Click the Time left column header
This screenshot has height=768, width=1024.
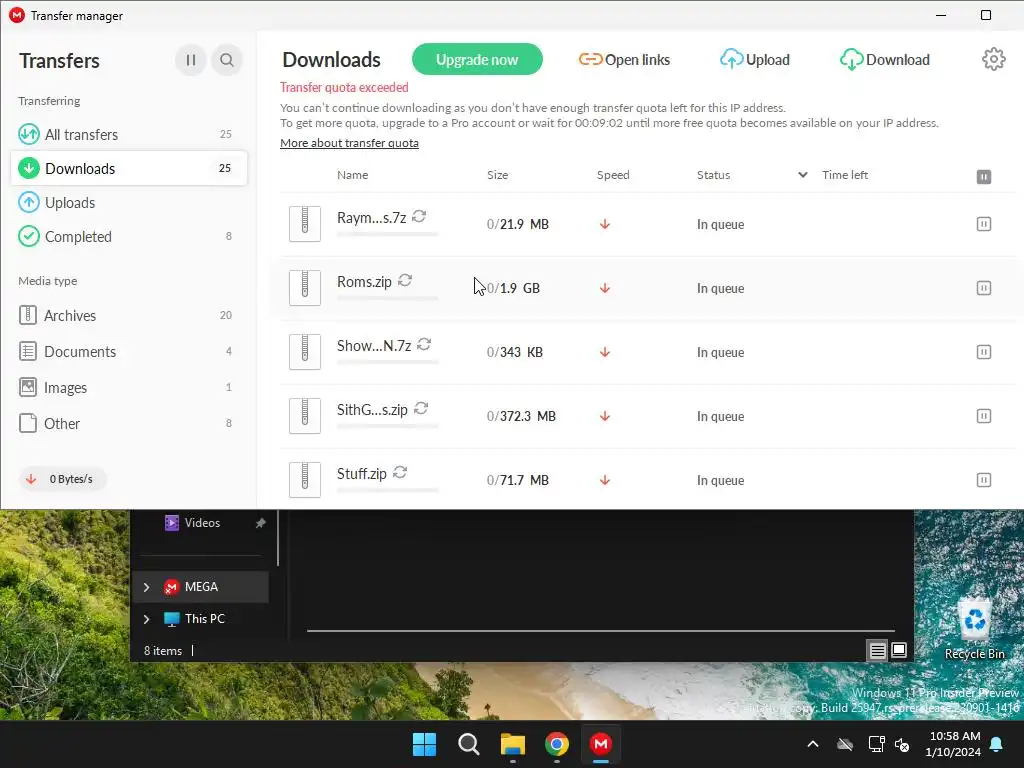click(x=845, y=175)
